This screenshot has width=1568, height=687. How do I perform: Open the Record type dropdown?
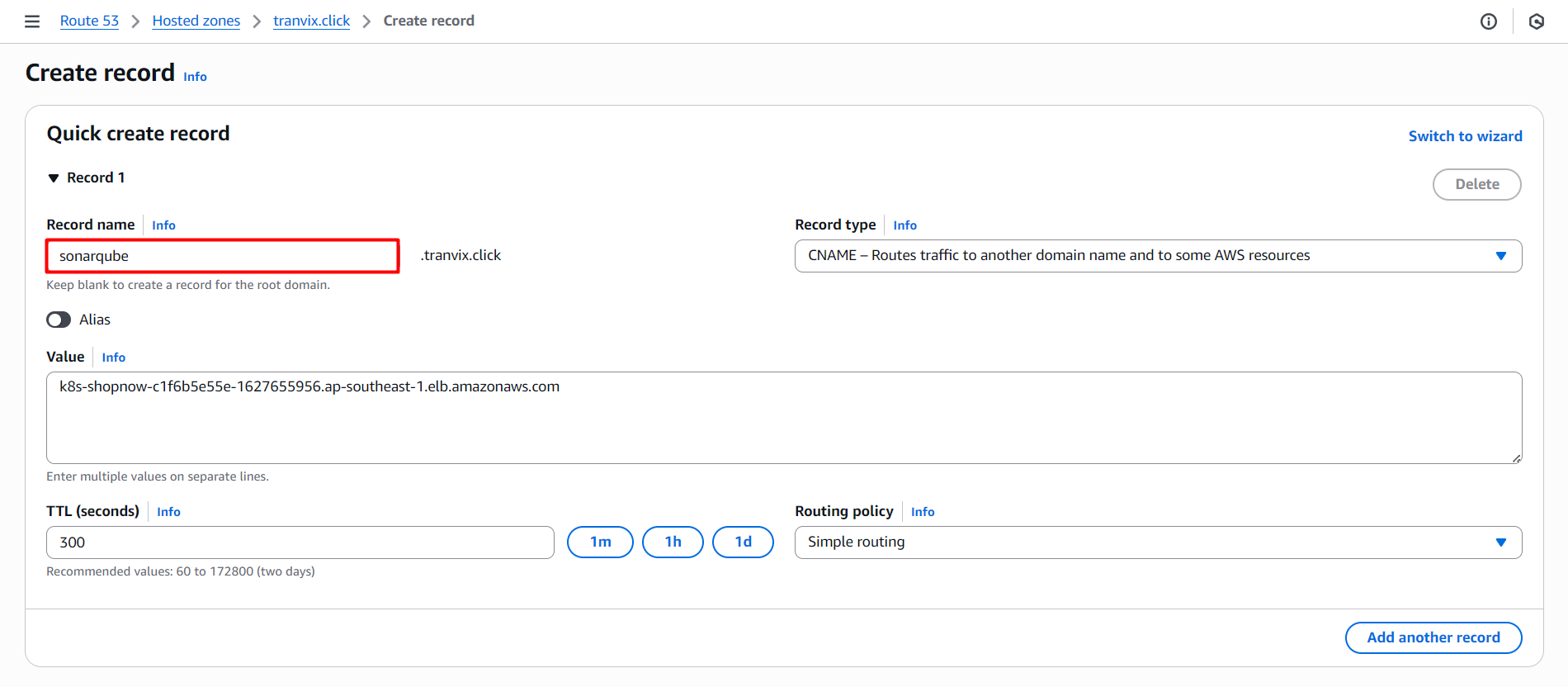(1157, 256)
